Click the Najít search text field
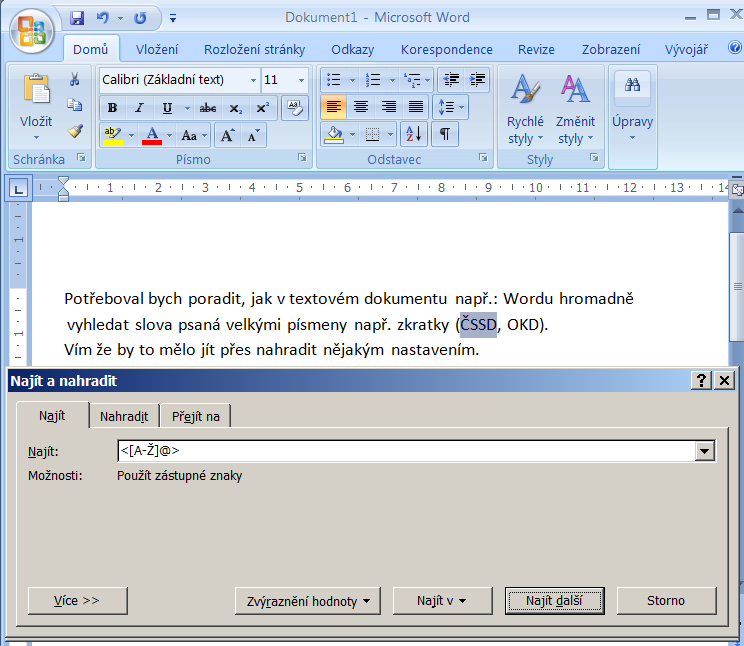The image size is (744, 646). point(407,450)
